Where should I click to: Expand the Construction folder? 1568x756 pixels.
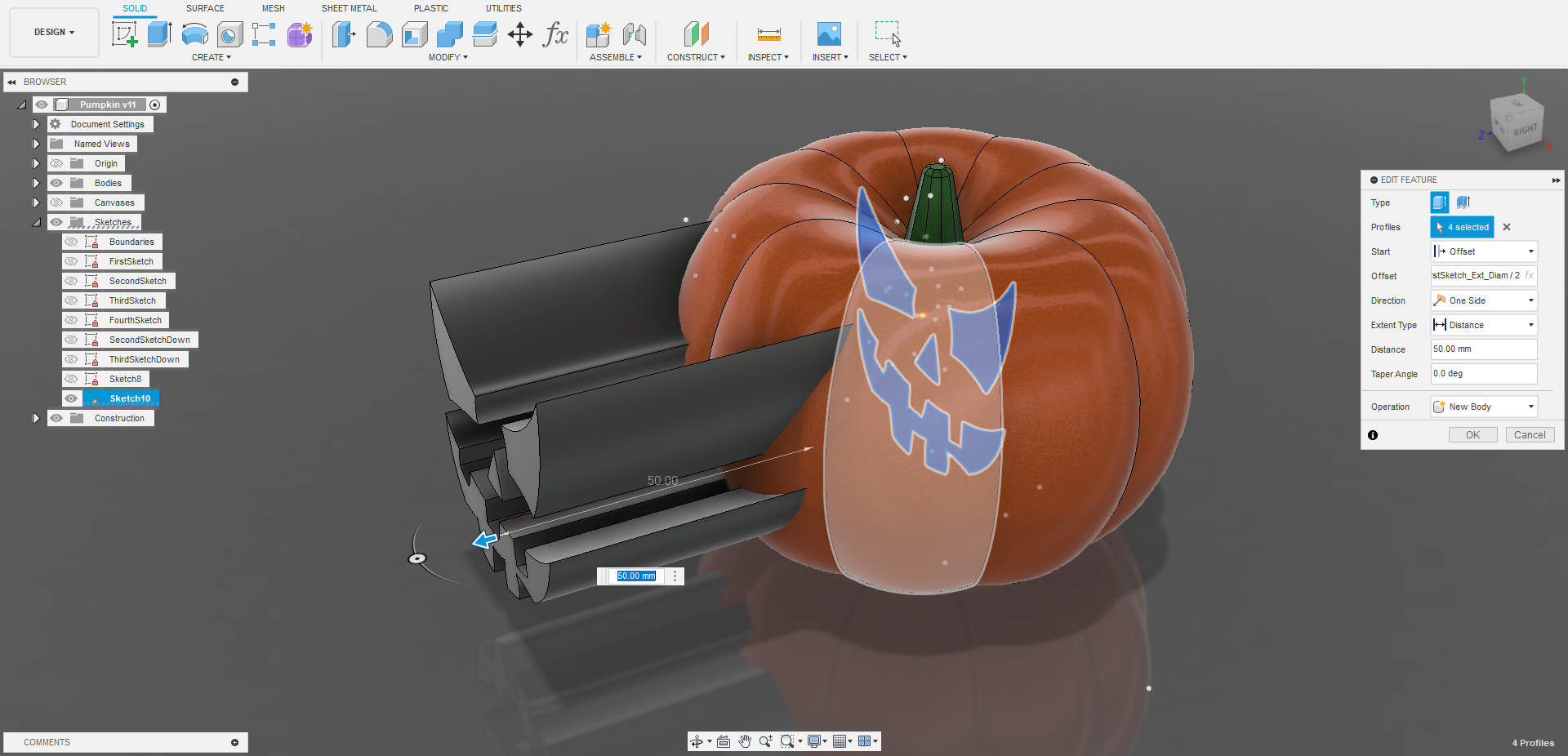click(x=36, y=418)
